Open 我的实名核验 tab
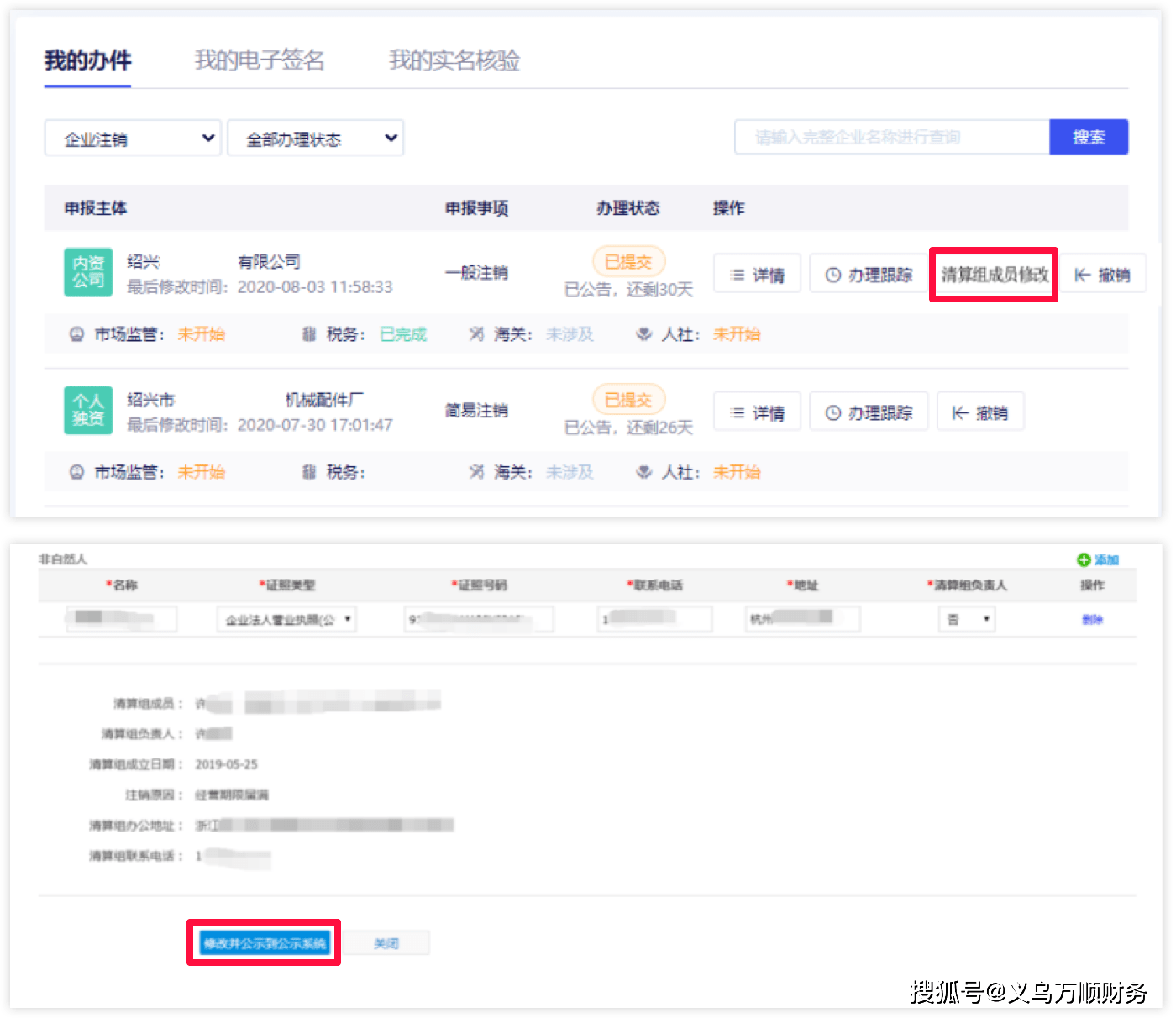The width and height of the screenshot is (1176, 1018). (454, 60)
